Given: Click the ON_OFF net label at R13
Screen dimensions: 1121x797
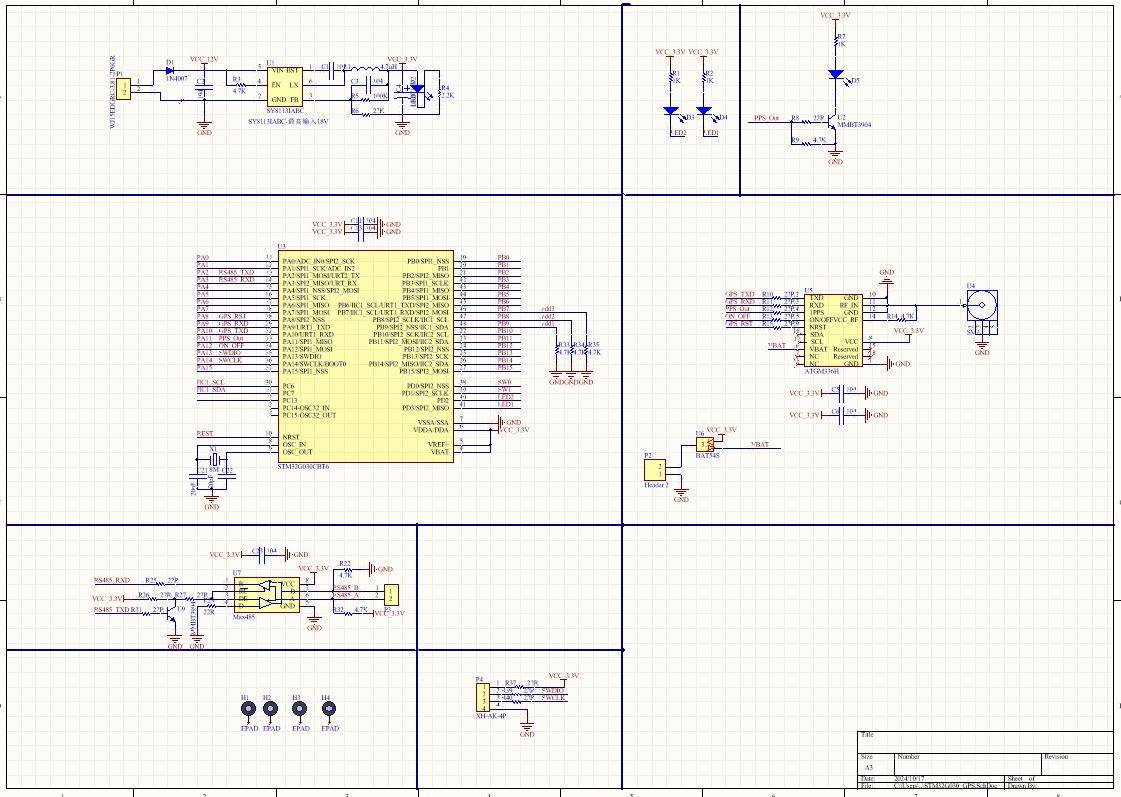Looking at the screenshot, I should (x=738, y=316).
